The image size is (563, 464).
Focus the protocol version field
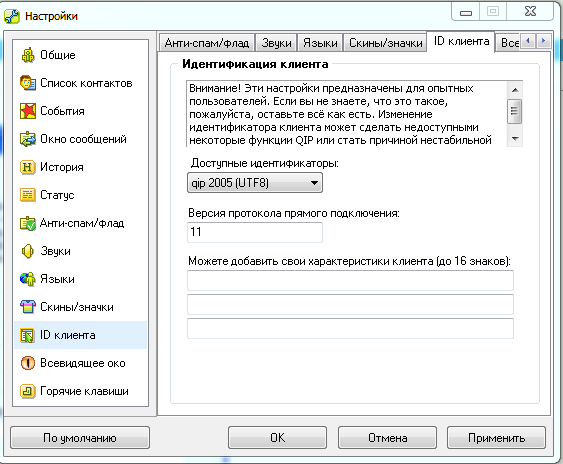255,232
